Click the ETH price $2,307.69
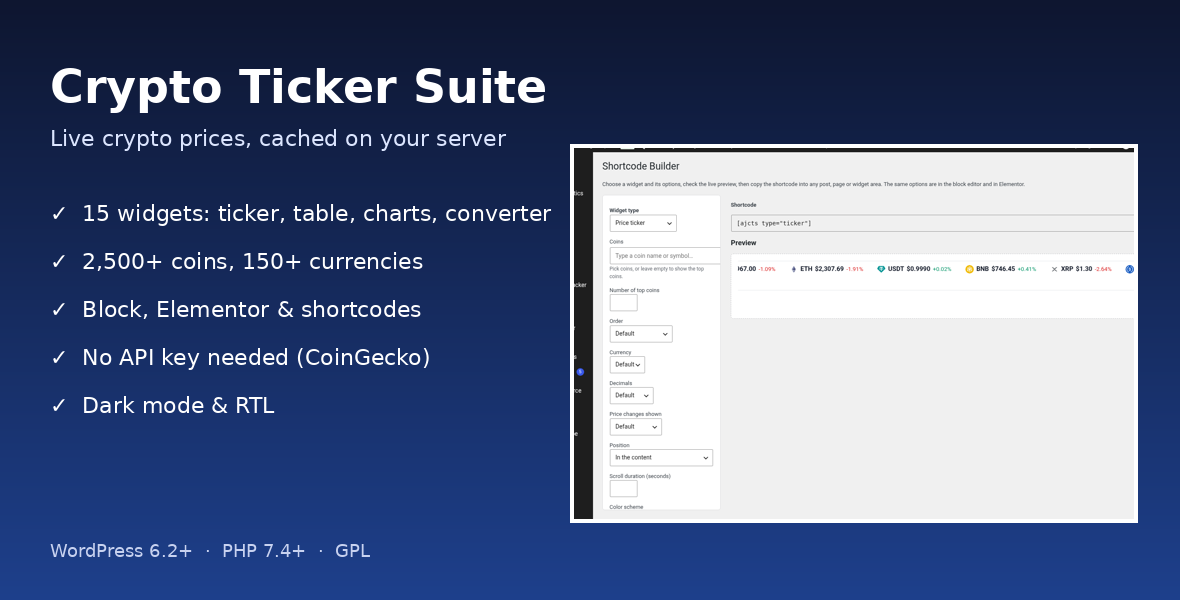 [x=829, y=269]
